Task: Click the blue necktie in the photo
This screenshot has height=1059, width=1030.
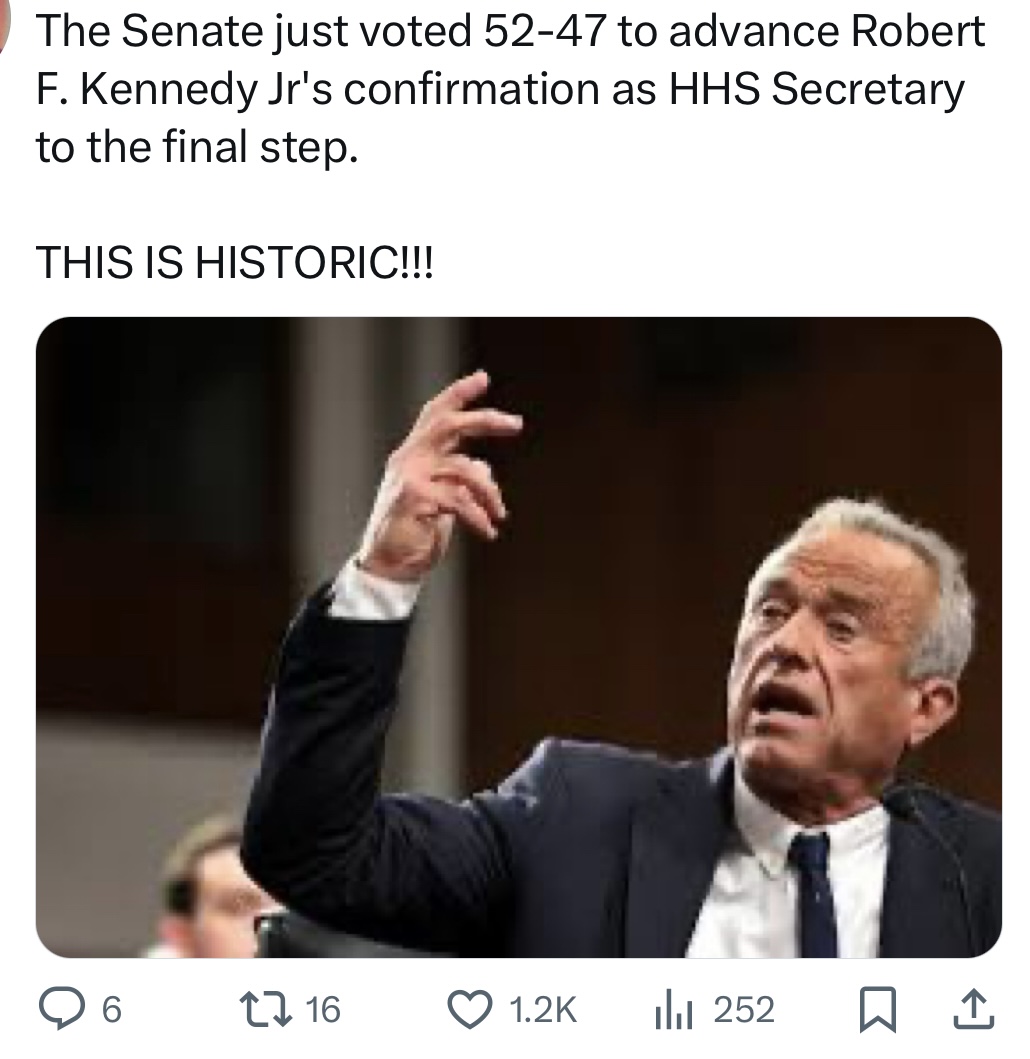Action: click(815, 890)
